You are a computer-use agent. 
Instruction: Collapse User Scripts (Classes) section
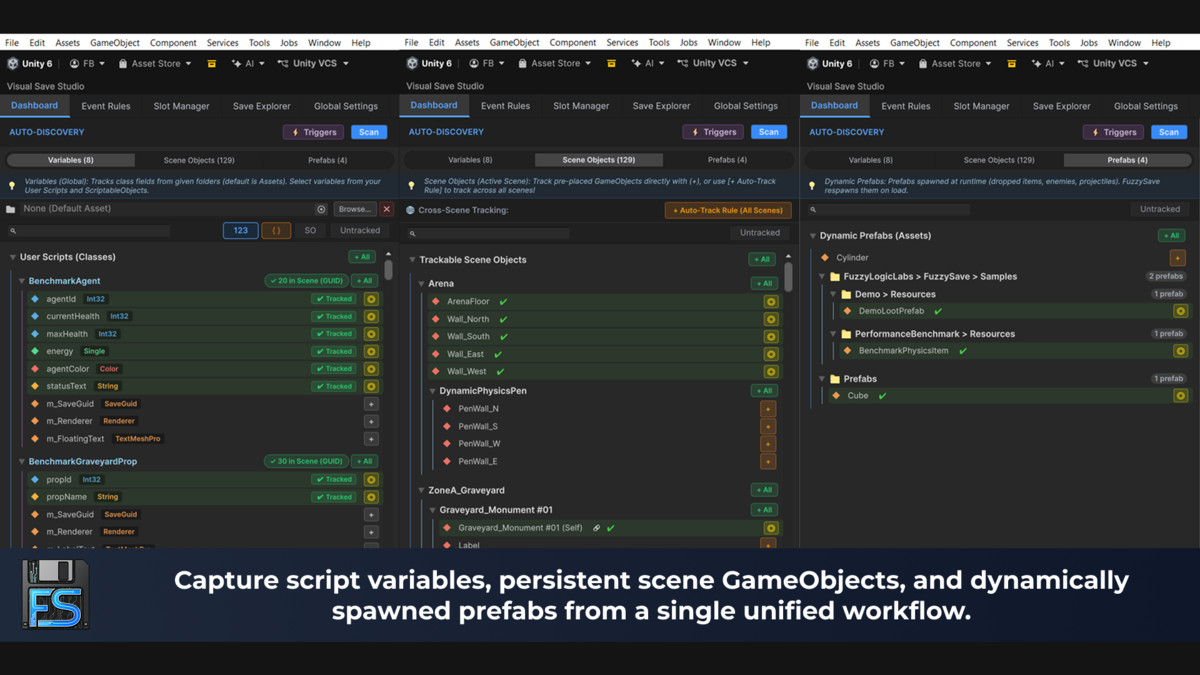click(13, 257)
